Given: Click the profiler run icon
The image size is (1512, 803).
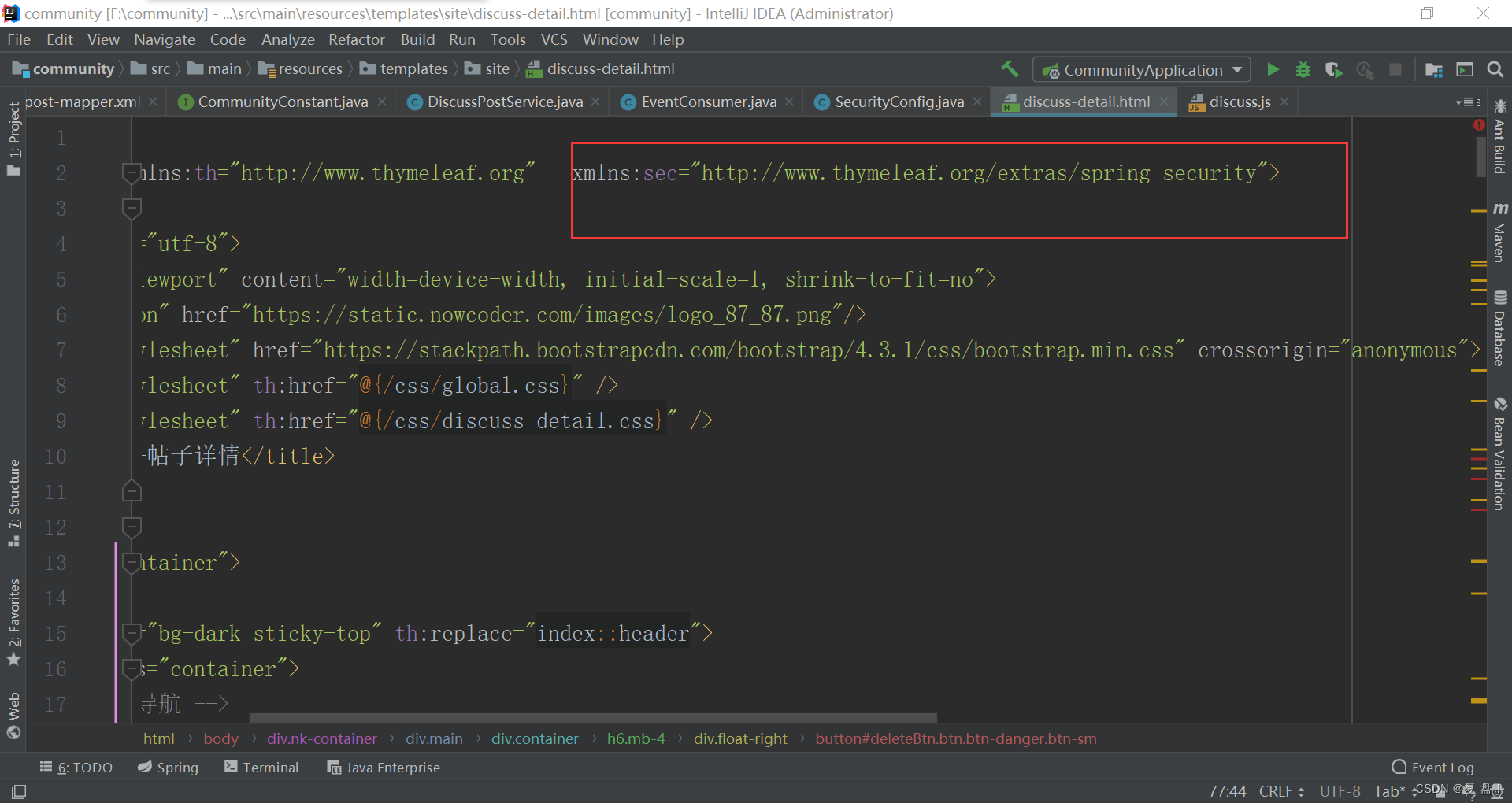Looking at the screenshot, I should point(1365,69).
